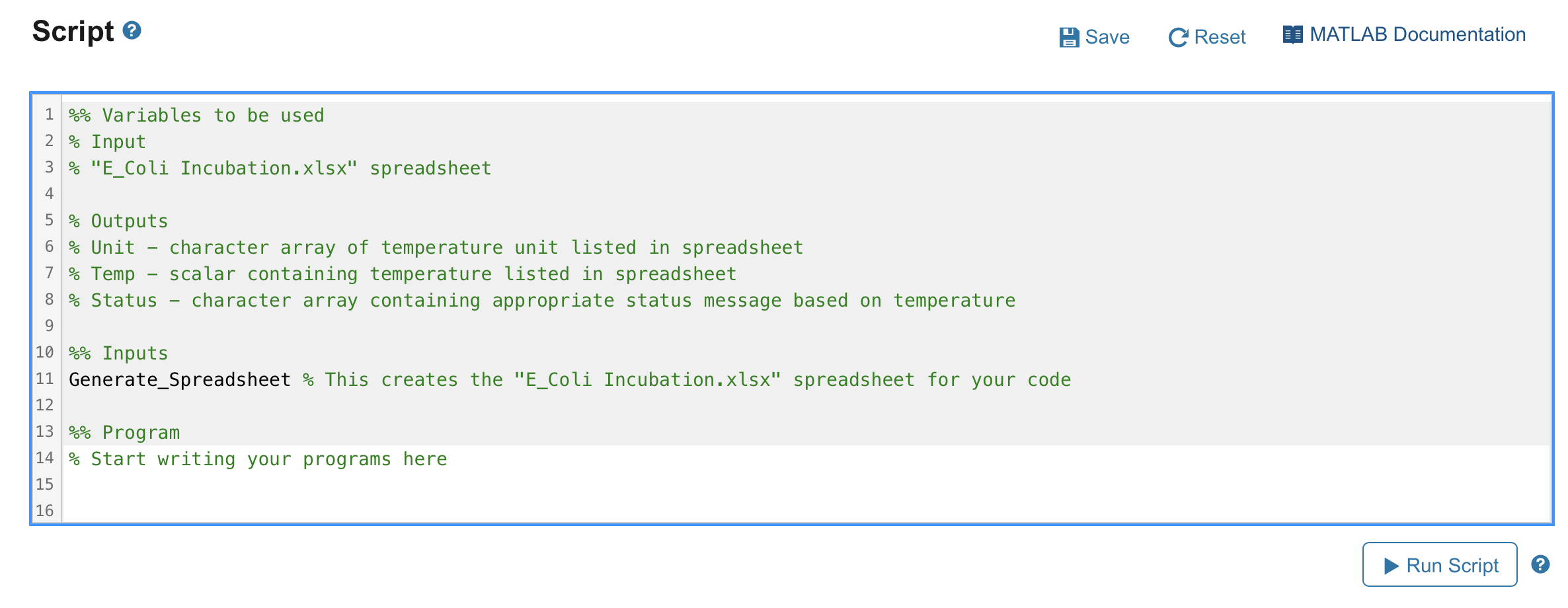Place cursor on the Program section comment
This screenshot has height=608, width=1568.
coord(124,432)
